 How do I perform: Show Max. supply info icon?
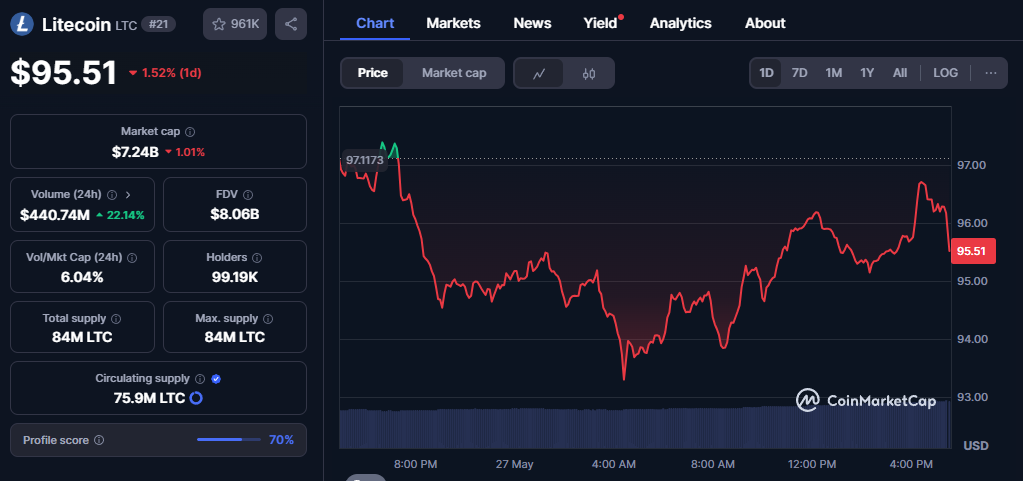[x=268, y=318]
